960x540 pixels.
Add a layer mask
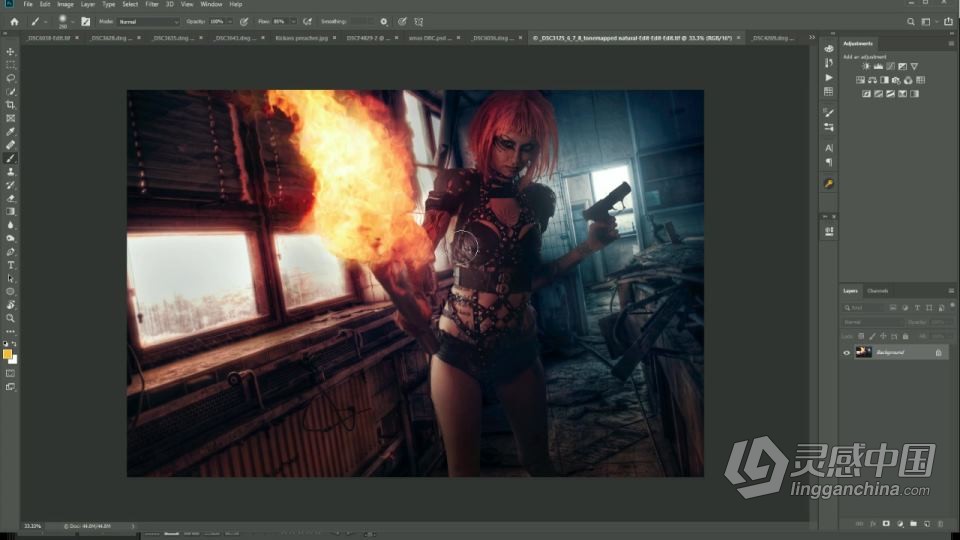point(886,524)
